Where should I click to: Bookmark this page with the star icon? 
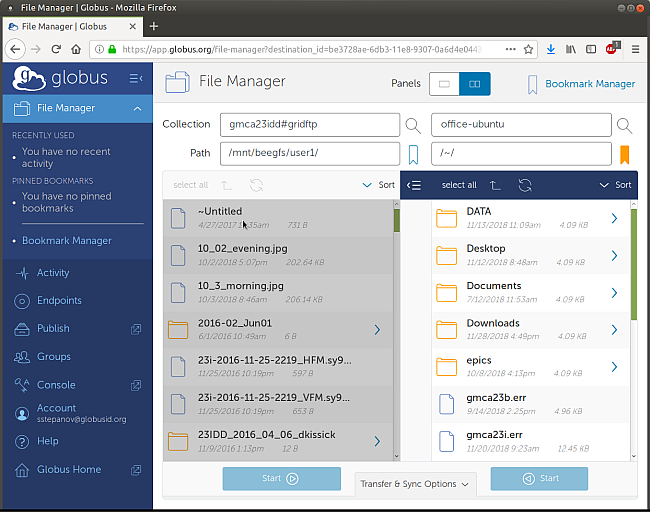tap(528, 49)
